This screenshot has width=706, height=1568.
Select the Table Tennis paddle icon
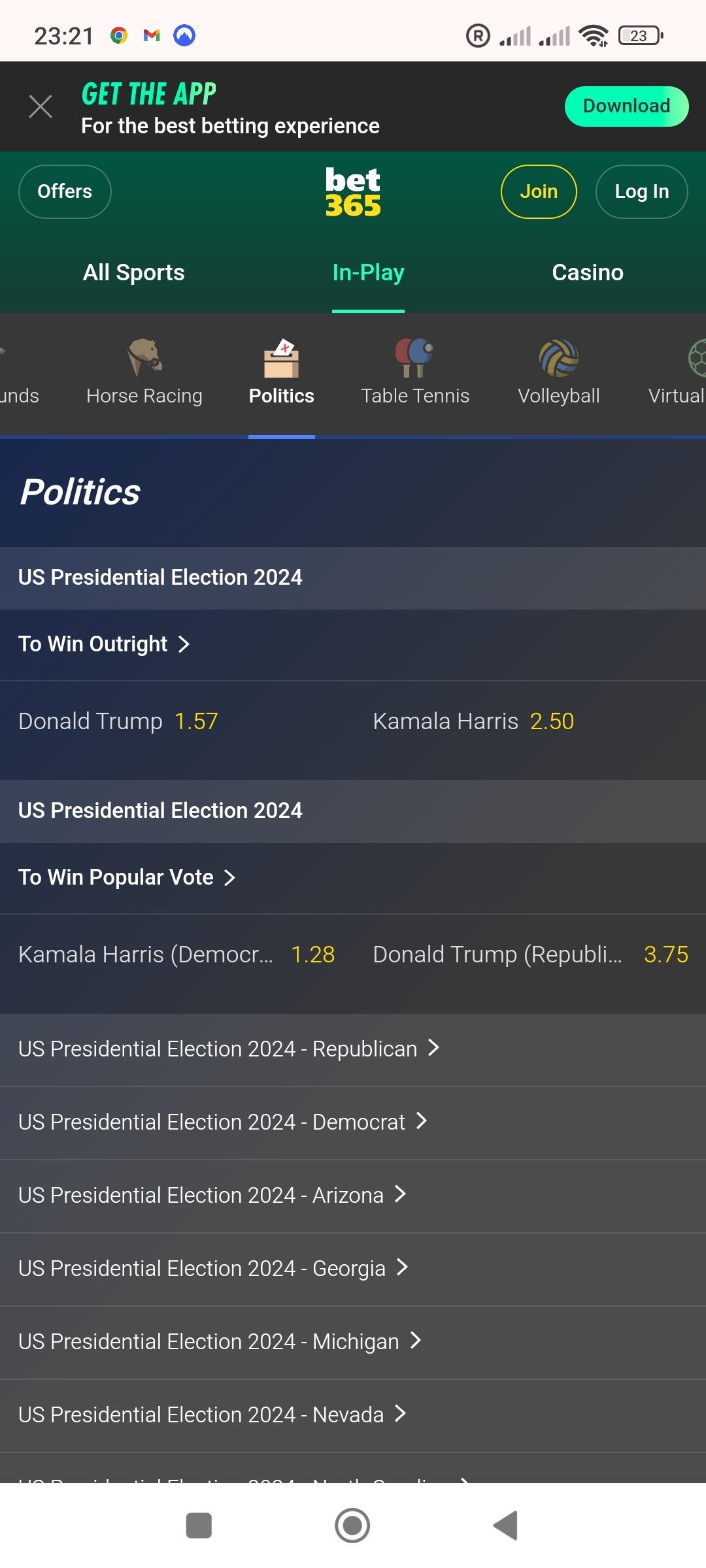tap(414, 357)
